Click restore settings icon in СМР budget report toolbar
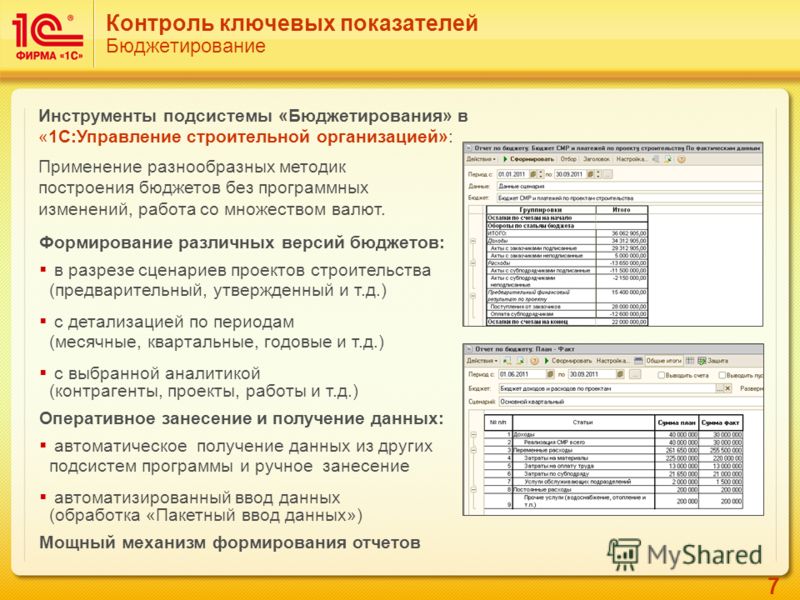This screenshot has width=800, height=600. pyautogui.click(x=655, y=159)
